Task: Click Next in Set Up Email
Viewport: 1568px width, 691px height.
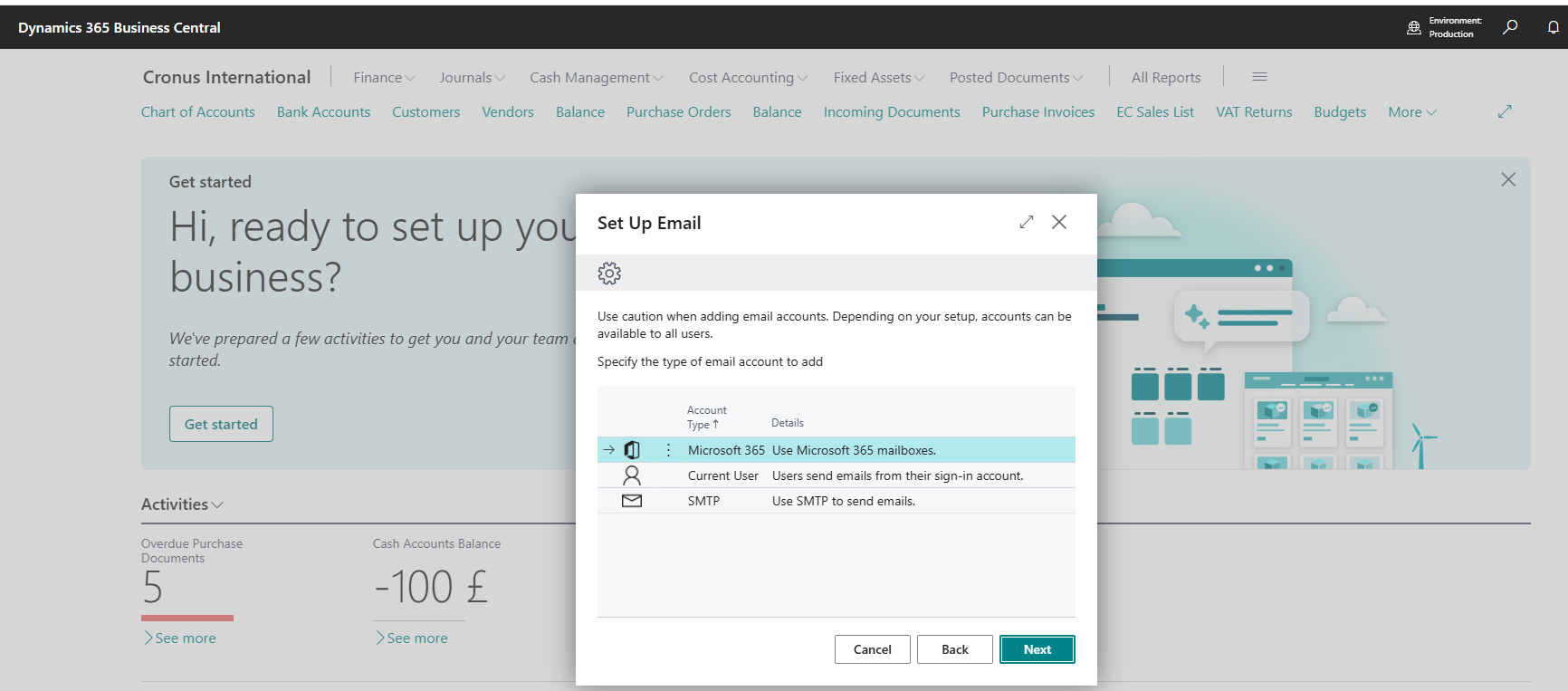Action: coord(1037,649)
